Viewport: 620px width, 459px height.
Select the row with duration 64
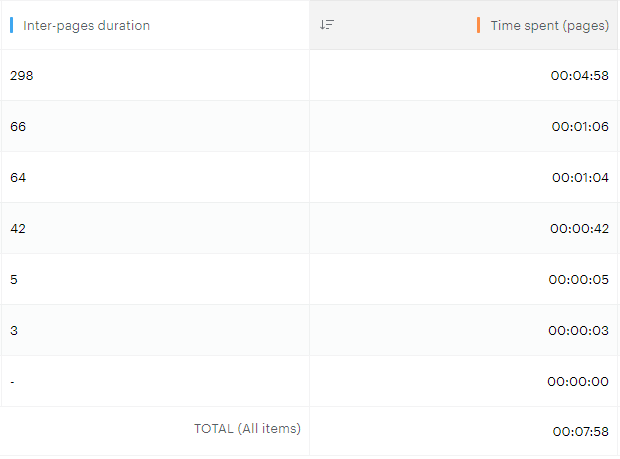point(18,178)
